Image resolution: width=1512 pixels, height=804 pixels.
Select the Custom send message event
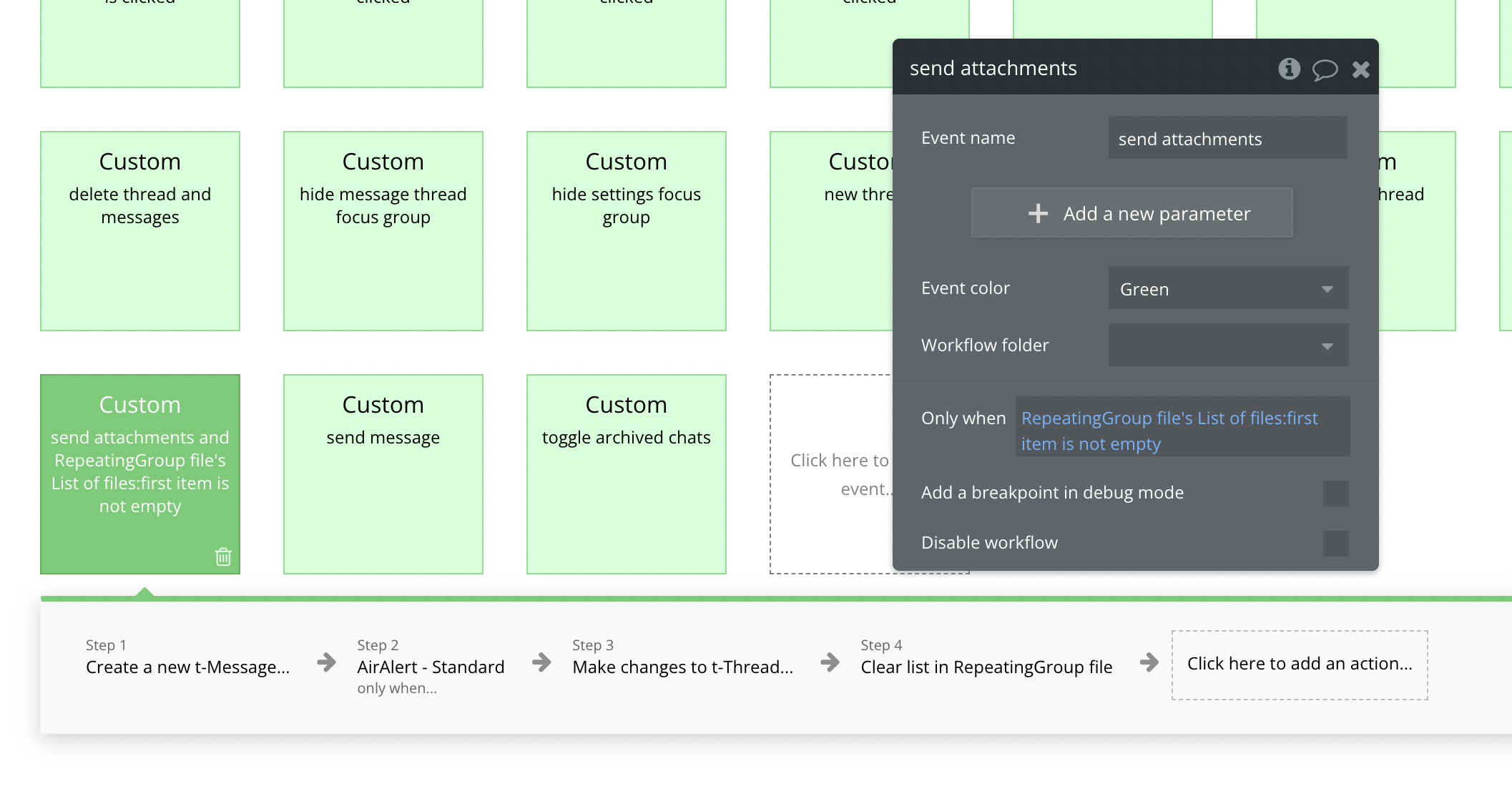pyautogui.click(x=383, y=474)
